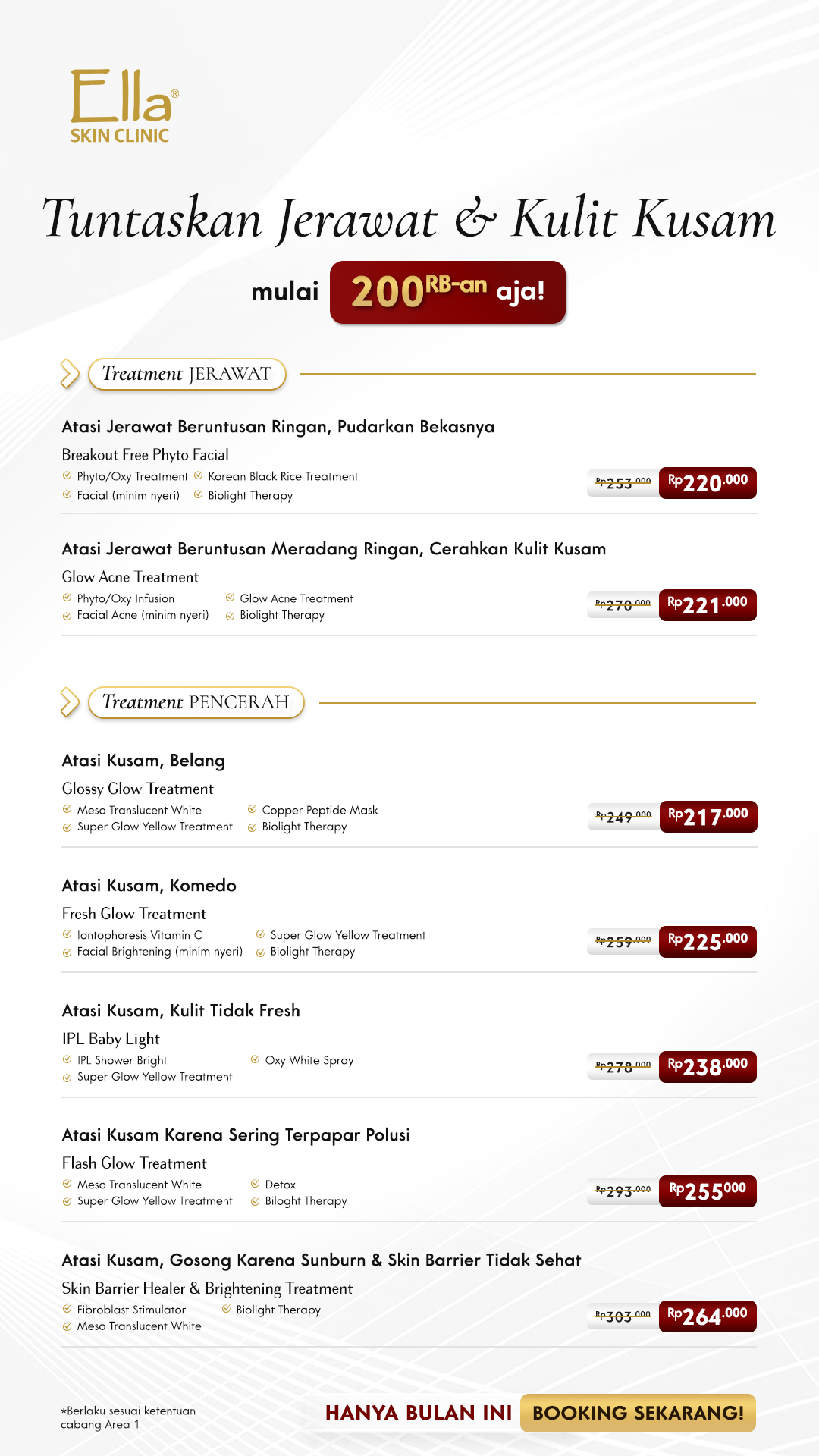Click the checkmark beside Fibroblast Stimulator
The height and width of the screenshot is (1456, 819).
(67, 1309)
